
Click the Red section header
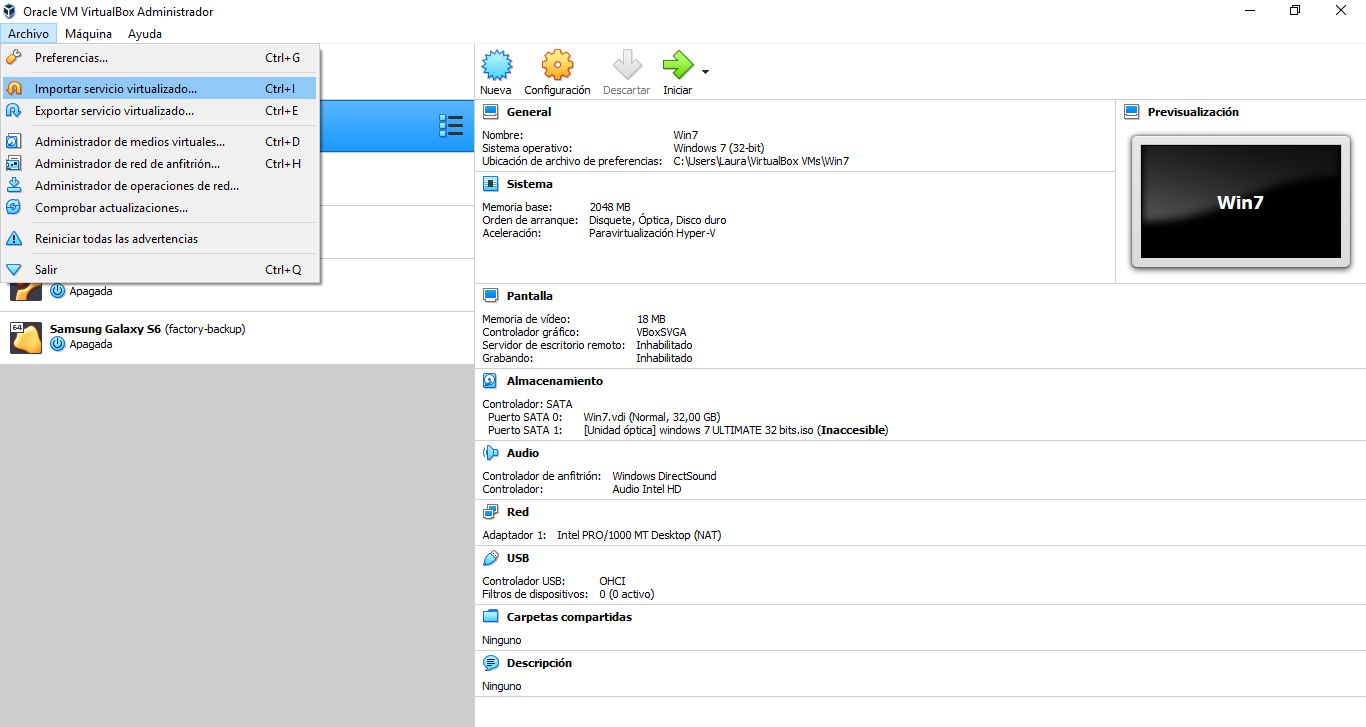pyautogui.click(x=518, y=512)
